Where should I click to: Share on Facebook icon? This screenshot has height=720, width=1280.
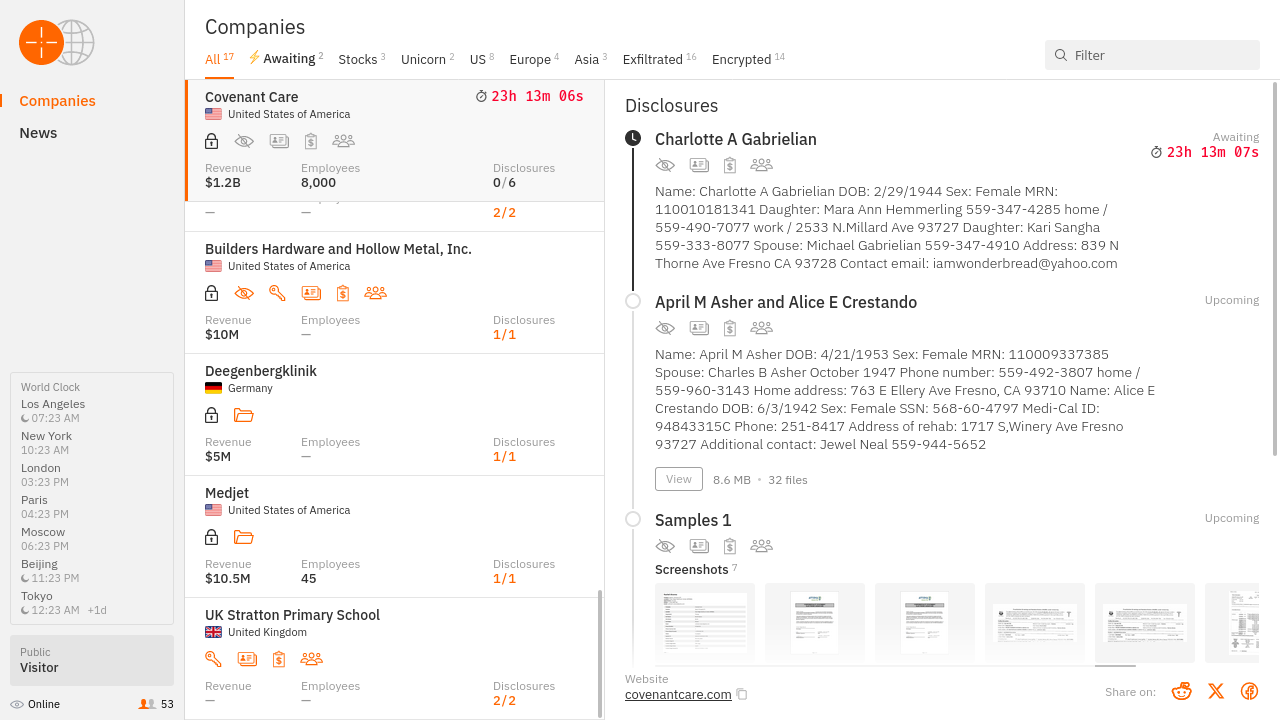pyautogui.click(x=1249, y=691)
